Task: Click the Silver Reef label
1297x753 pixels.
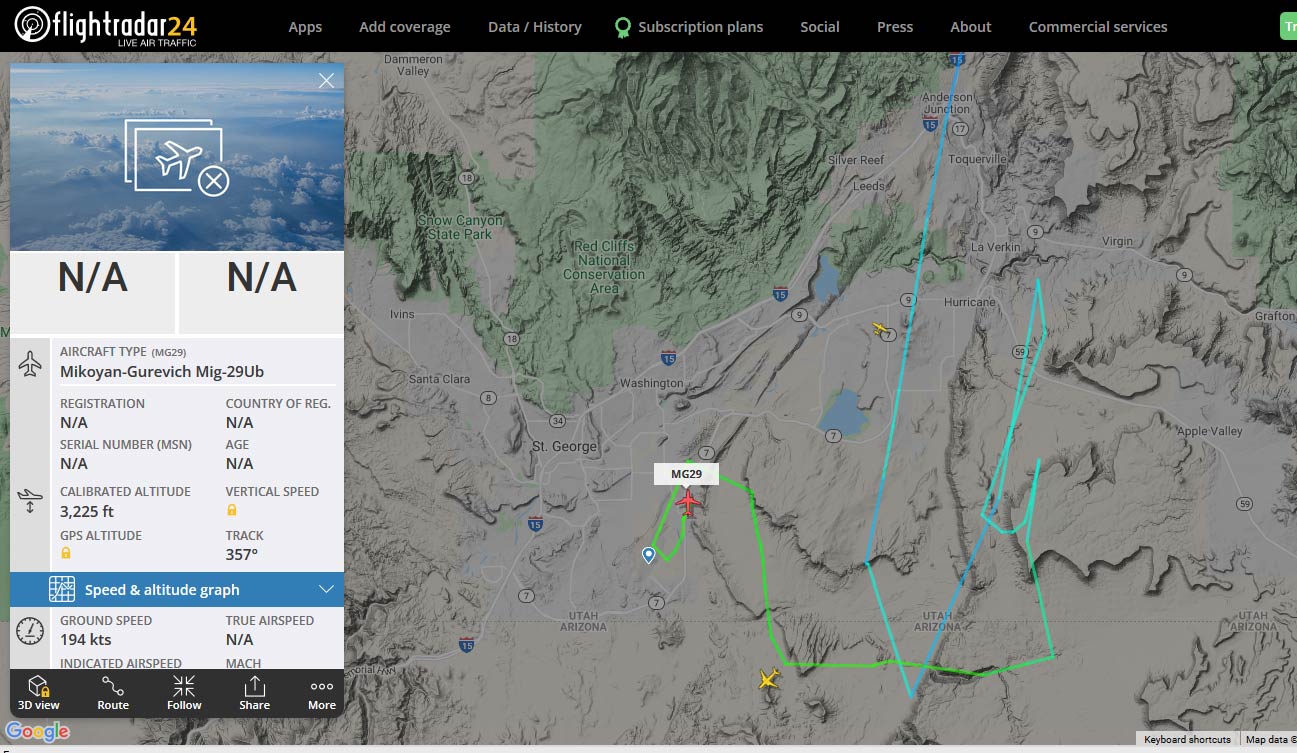Action: (x=856, y=160)
